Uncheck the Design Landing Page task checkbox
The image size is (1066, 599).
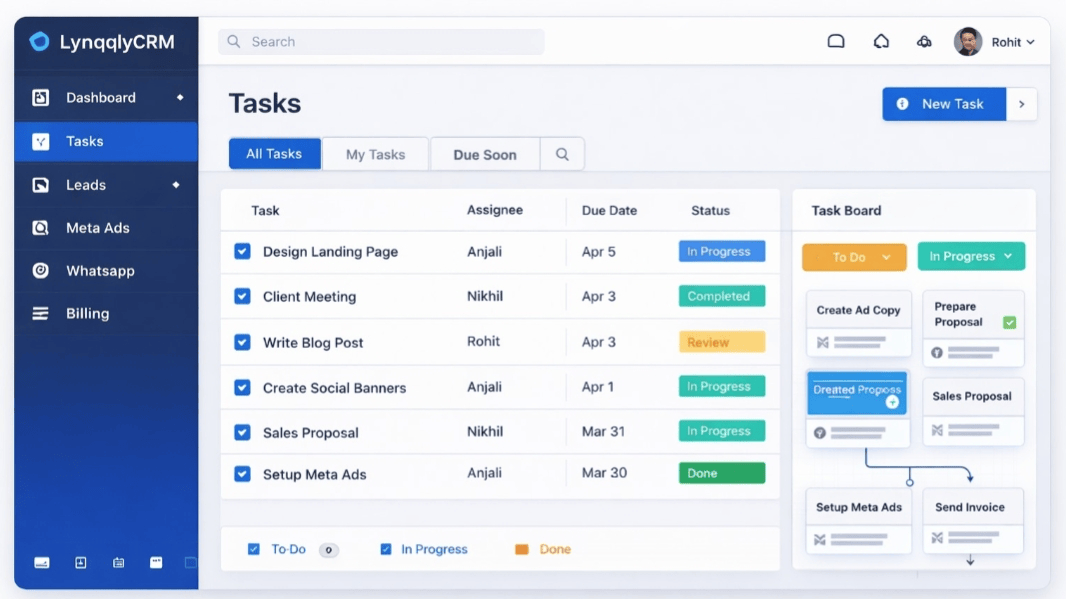242,252
